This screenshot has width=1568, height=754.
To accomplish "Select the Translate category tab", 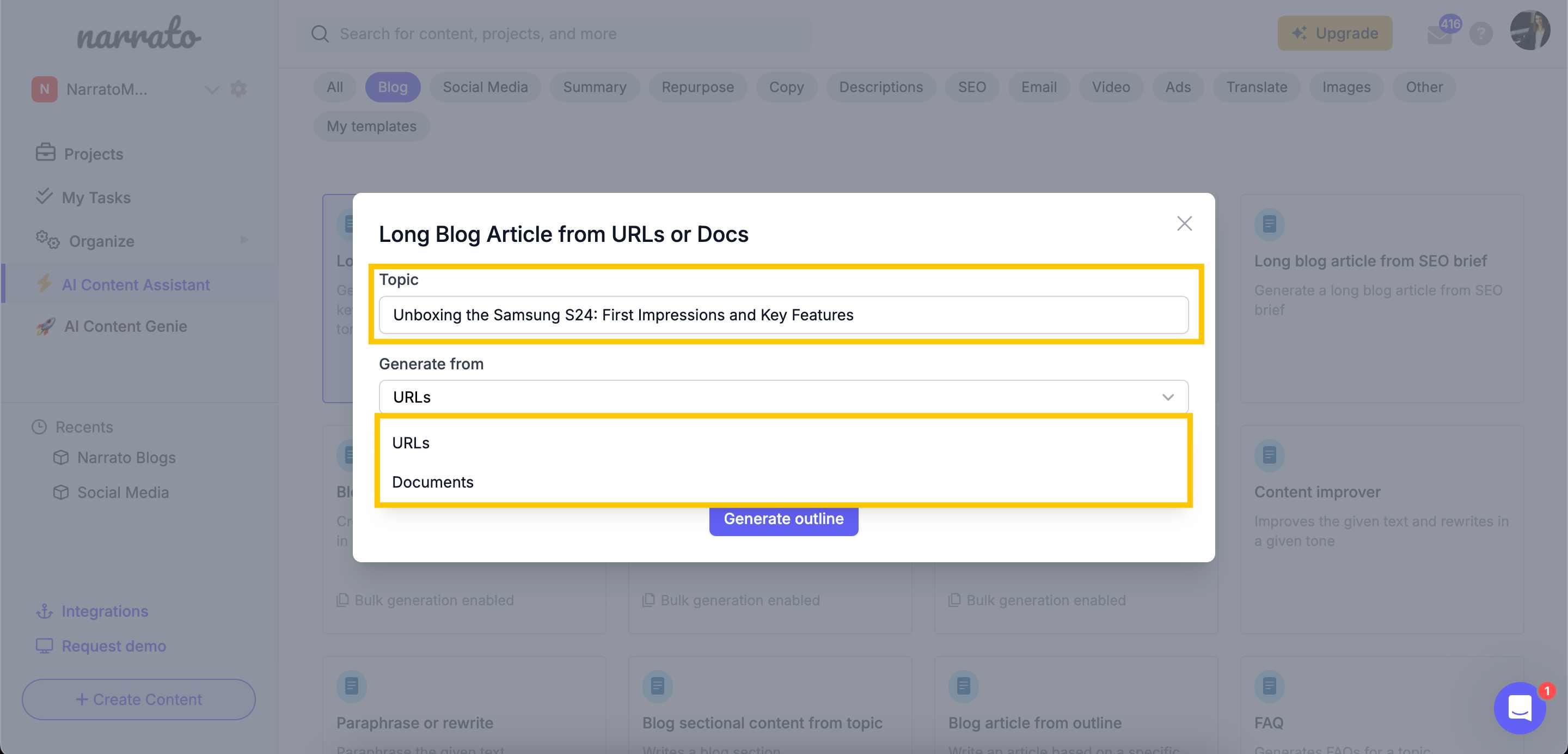I will [1257, 87].
